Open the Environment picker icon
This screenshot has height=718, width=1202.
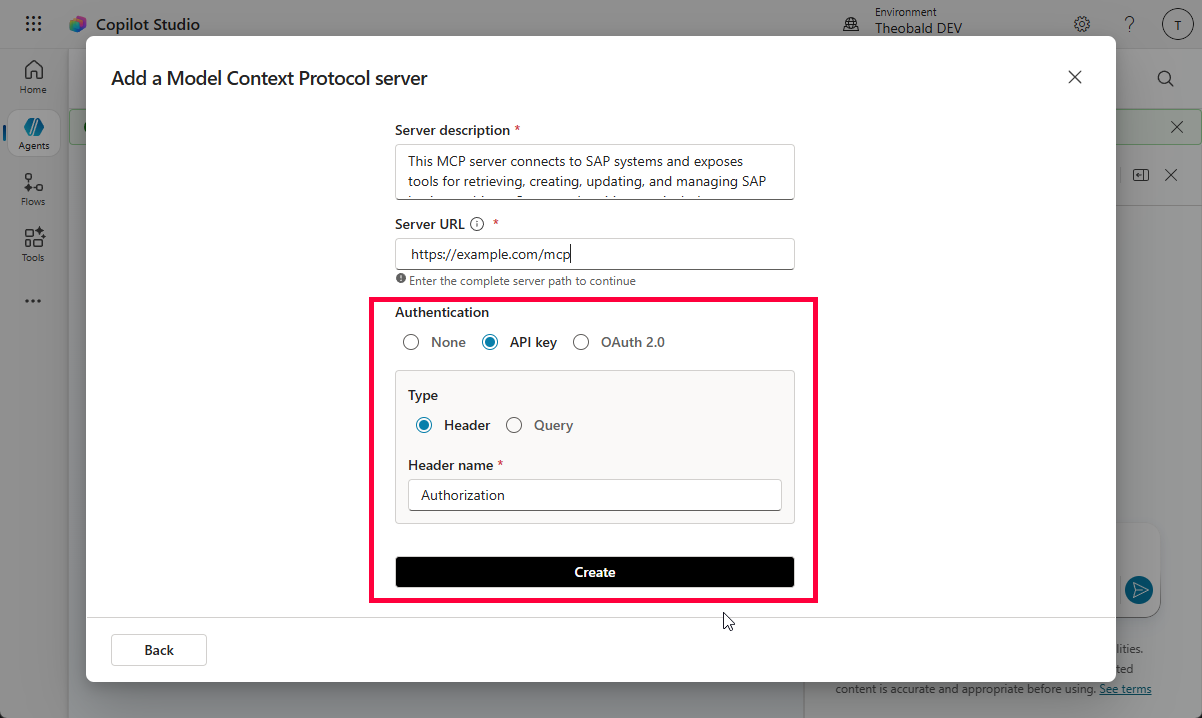[851, 24]
